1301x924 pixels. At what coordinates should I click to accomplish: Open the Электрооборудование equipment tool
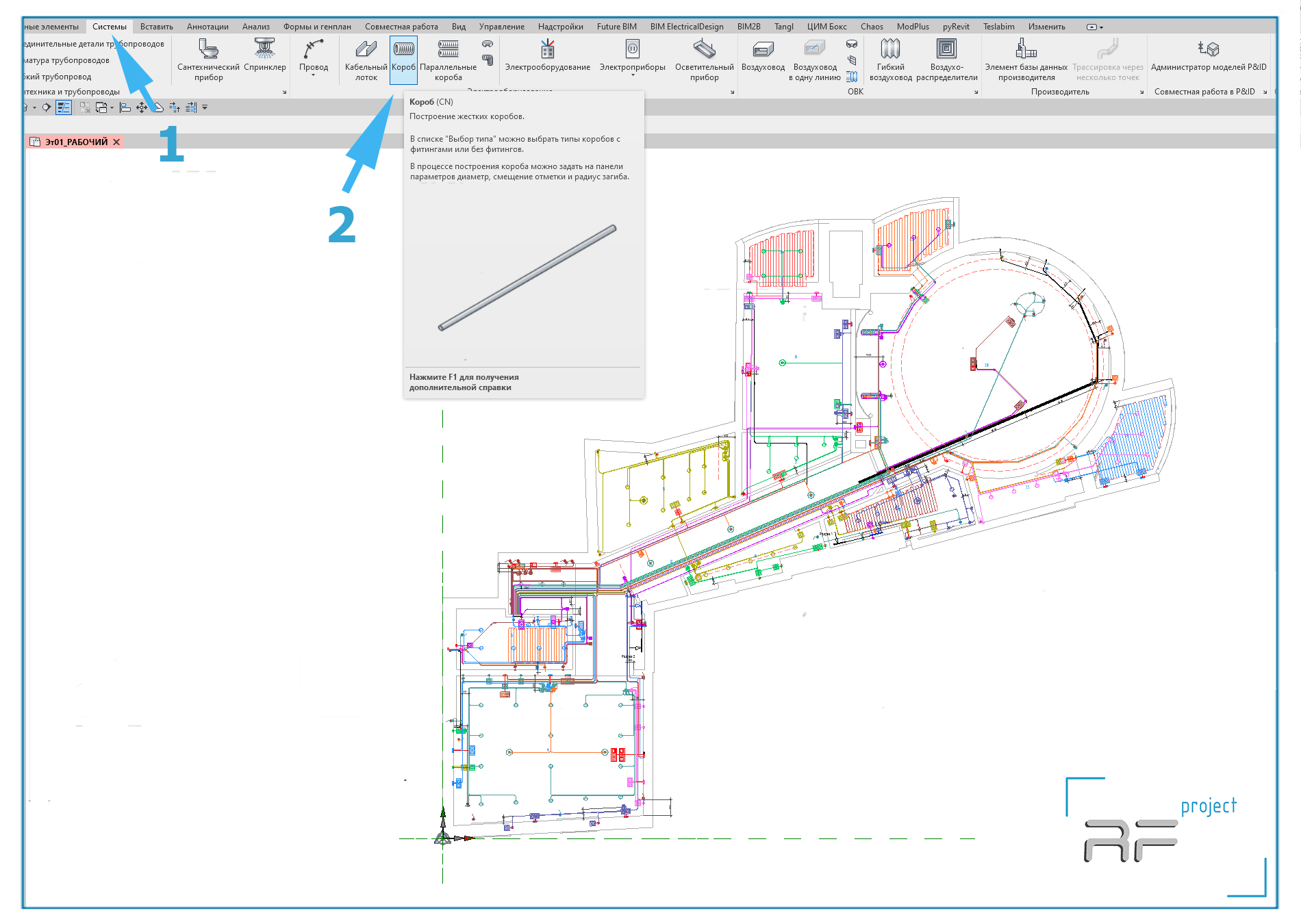tap(547, 55)
